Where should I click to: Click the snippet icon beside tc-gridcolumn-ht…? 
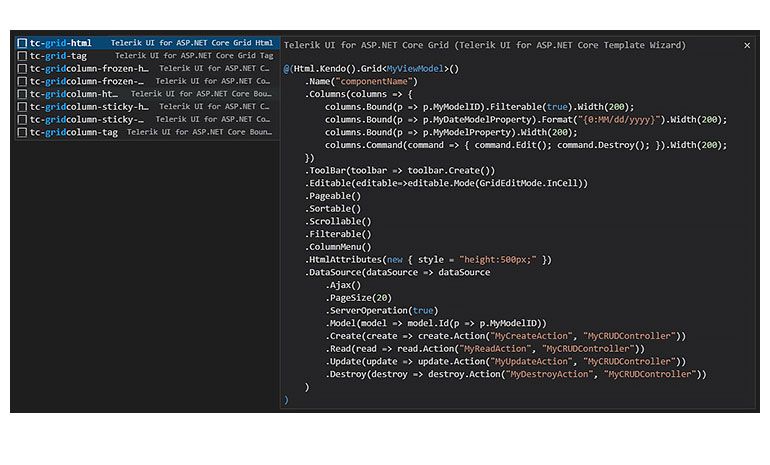tap(22, 94)
